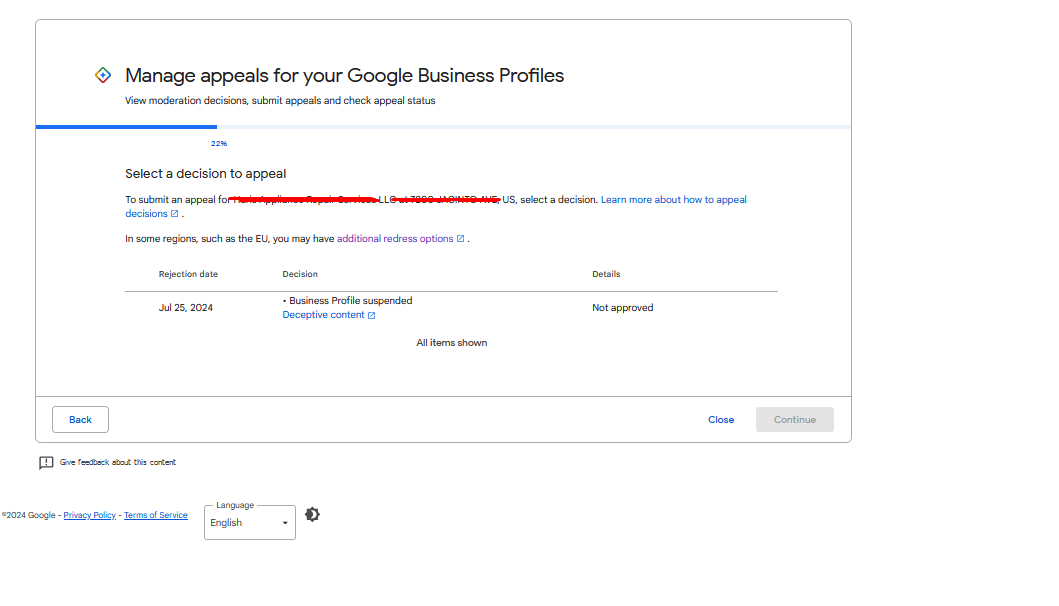Click the 22% progress bar
The height and width of the screenshot is (606, 1059).
point(443,127)
